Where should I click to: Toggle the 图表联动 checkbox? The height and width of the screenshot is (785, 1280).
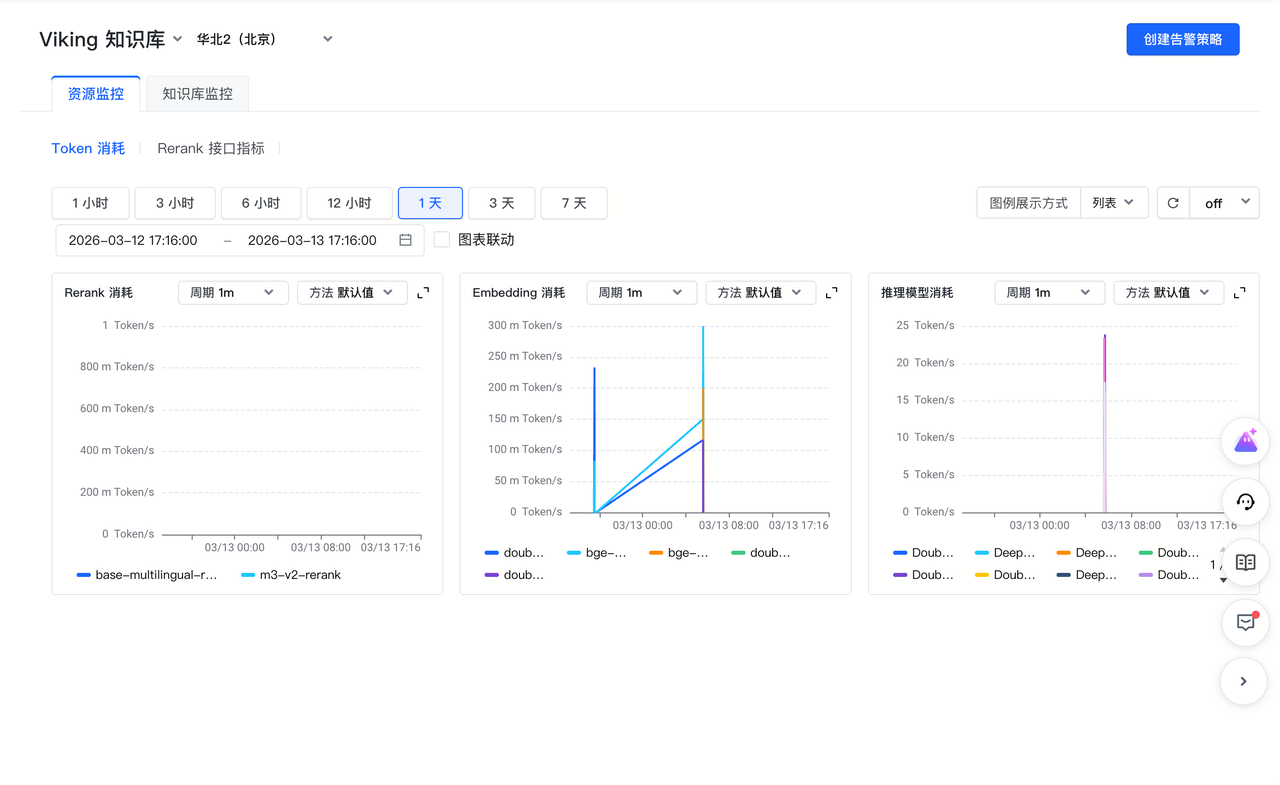click(x=442, y=240)
